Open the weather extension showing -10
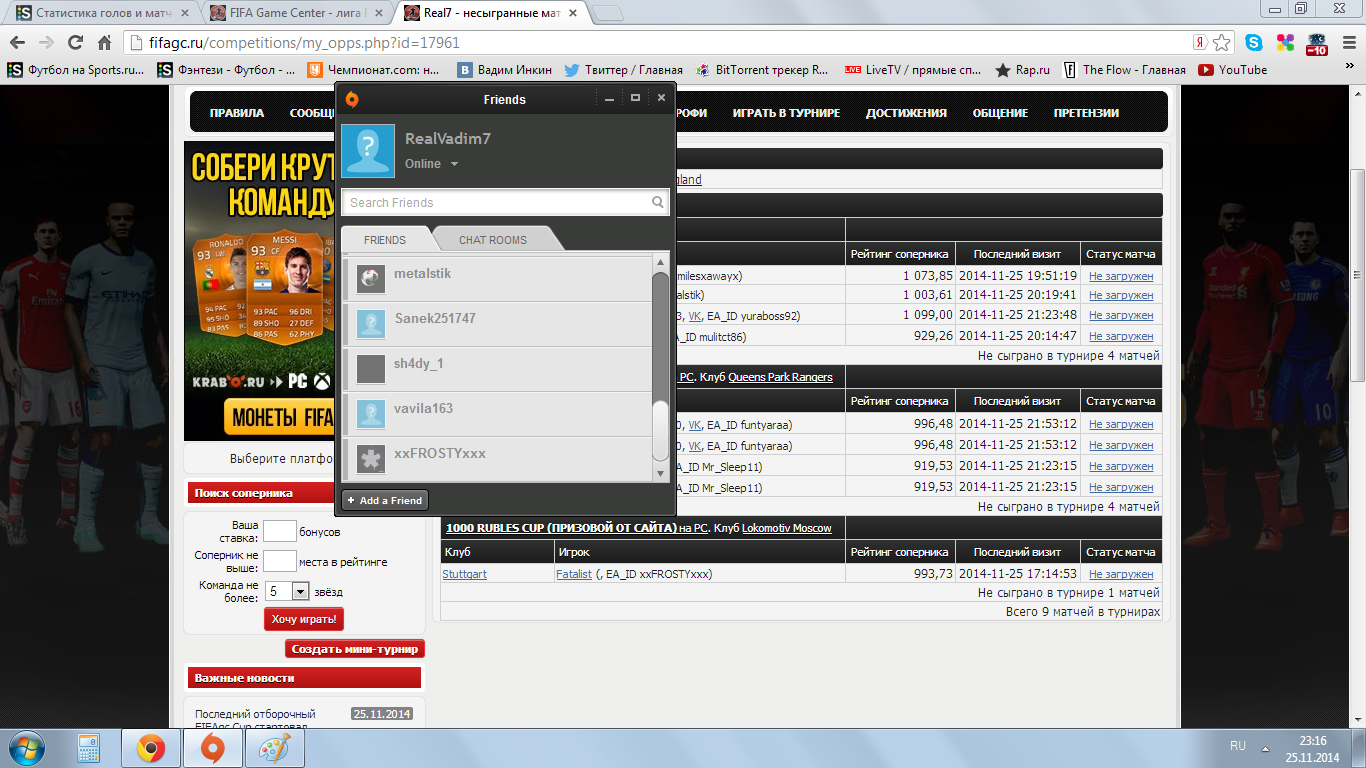 coord(1316,43)
